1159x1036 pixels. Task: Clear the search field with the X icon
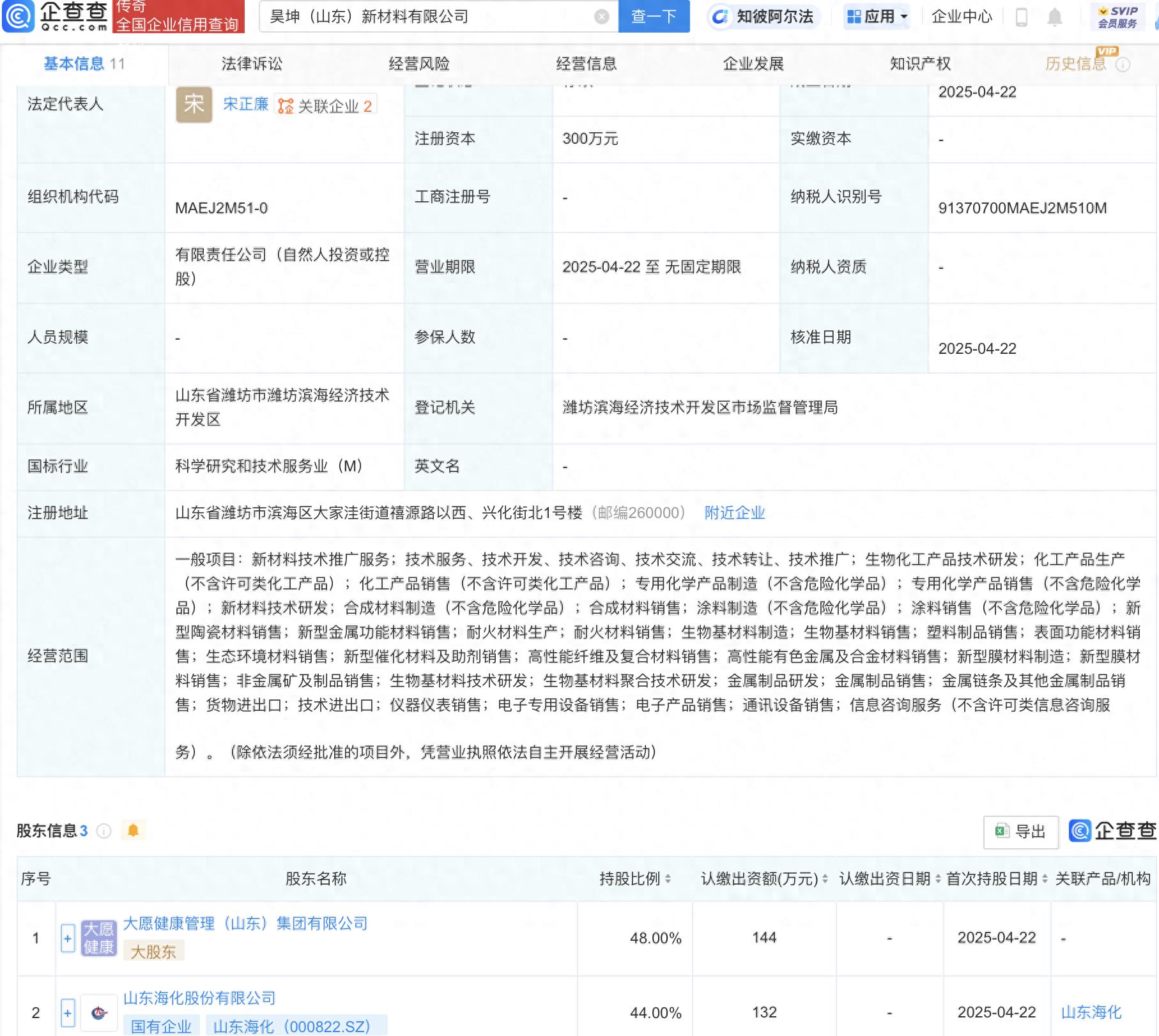pos(601,17)
